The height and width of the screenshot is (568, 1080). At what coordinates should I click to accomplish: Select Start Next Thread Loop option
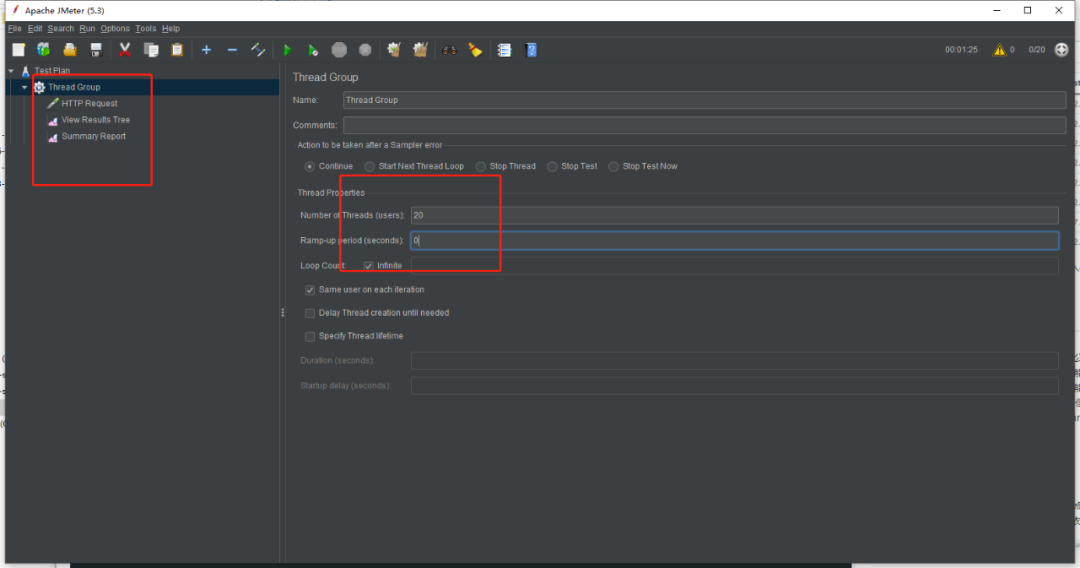pos(370,167)
